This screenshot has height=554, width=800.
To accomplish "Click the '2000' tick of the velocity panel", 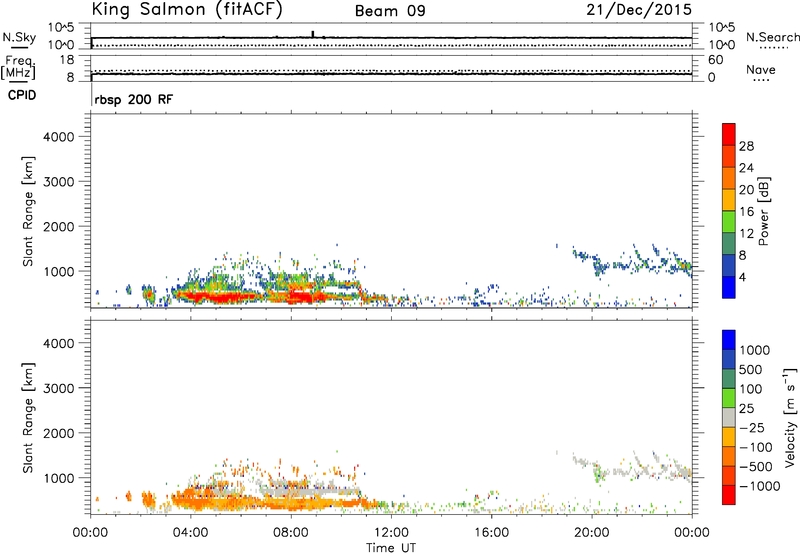I will point(58,433).
